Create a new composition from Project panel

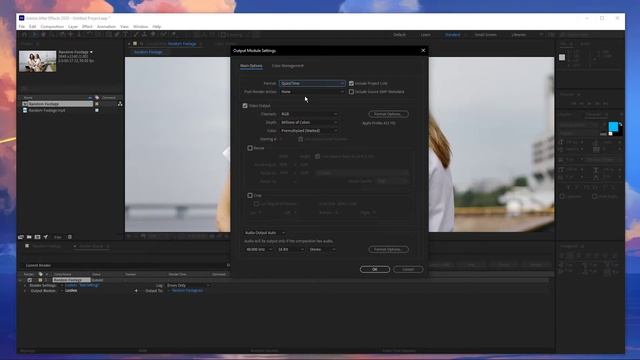[38, 237]
